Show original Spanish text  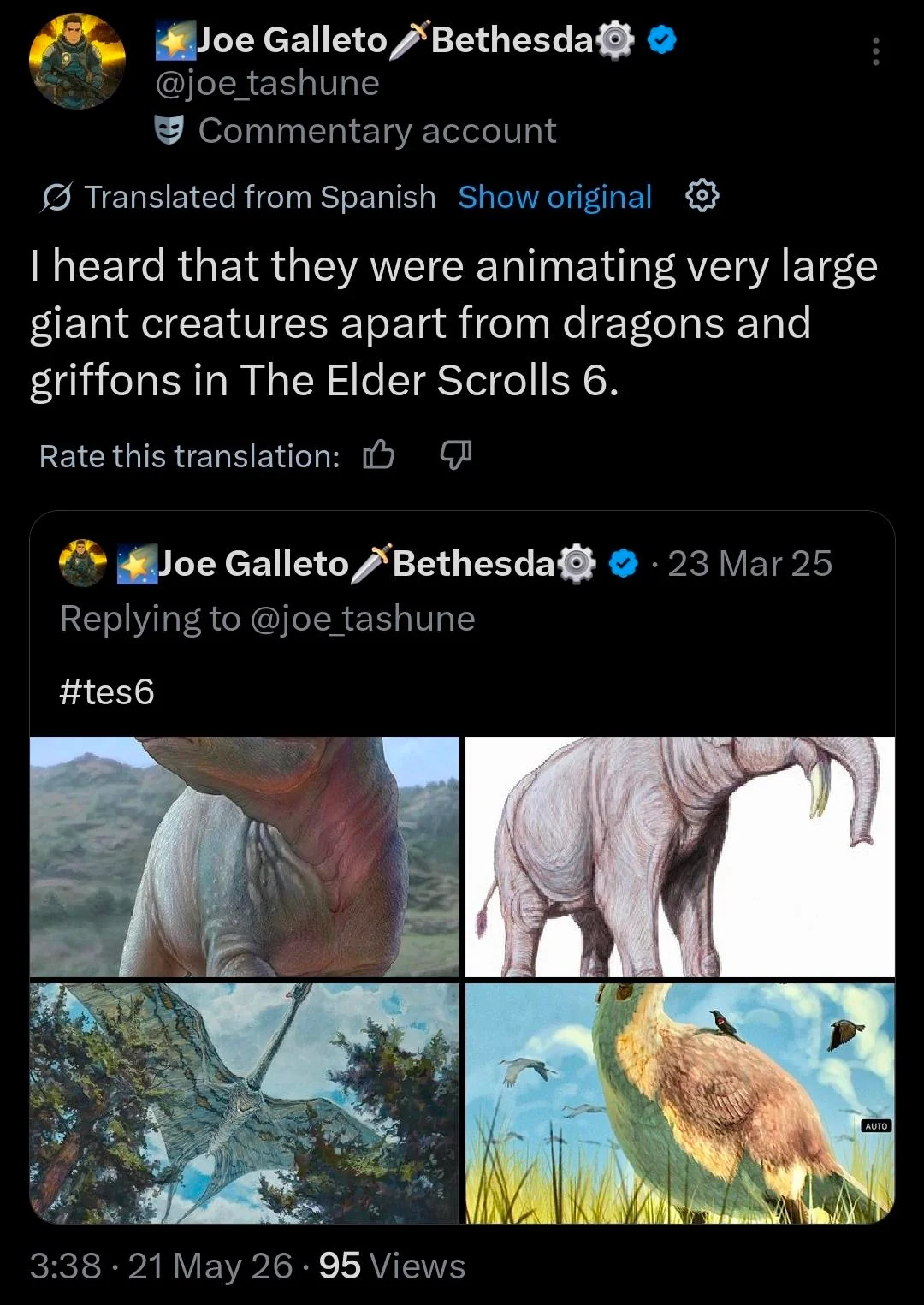click(x=555, y=197)
